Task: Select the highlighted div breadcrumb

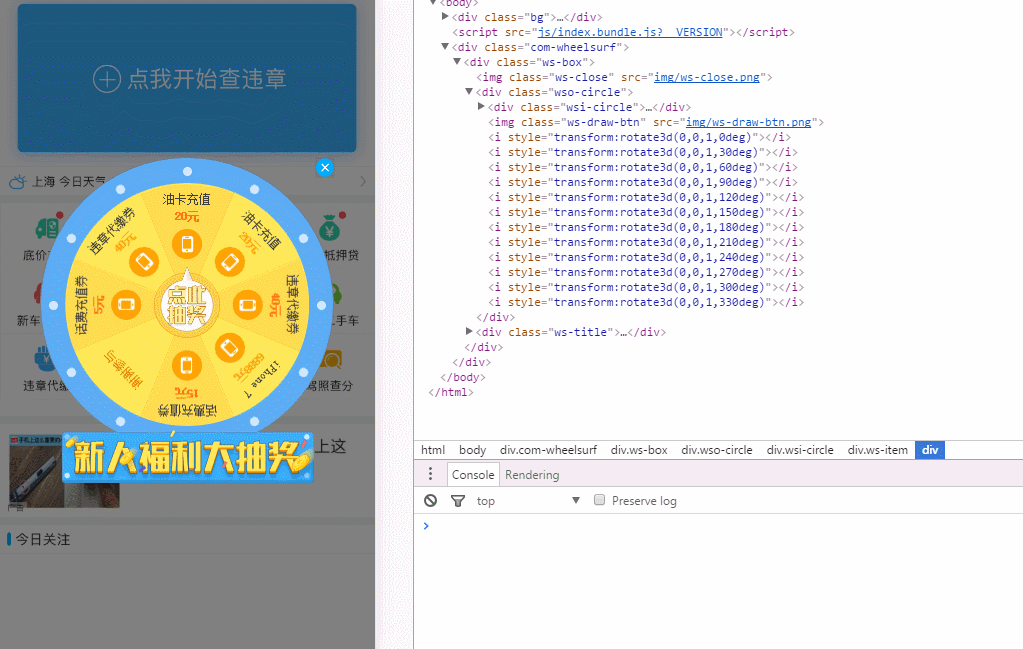Action: point(930,450)
